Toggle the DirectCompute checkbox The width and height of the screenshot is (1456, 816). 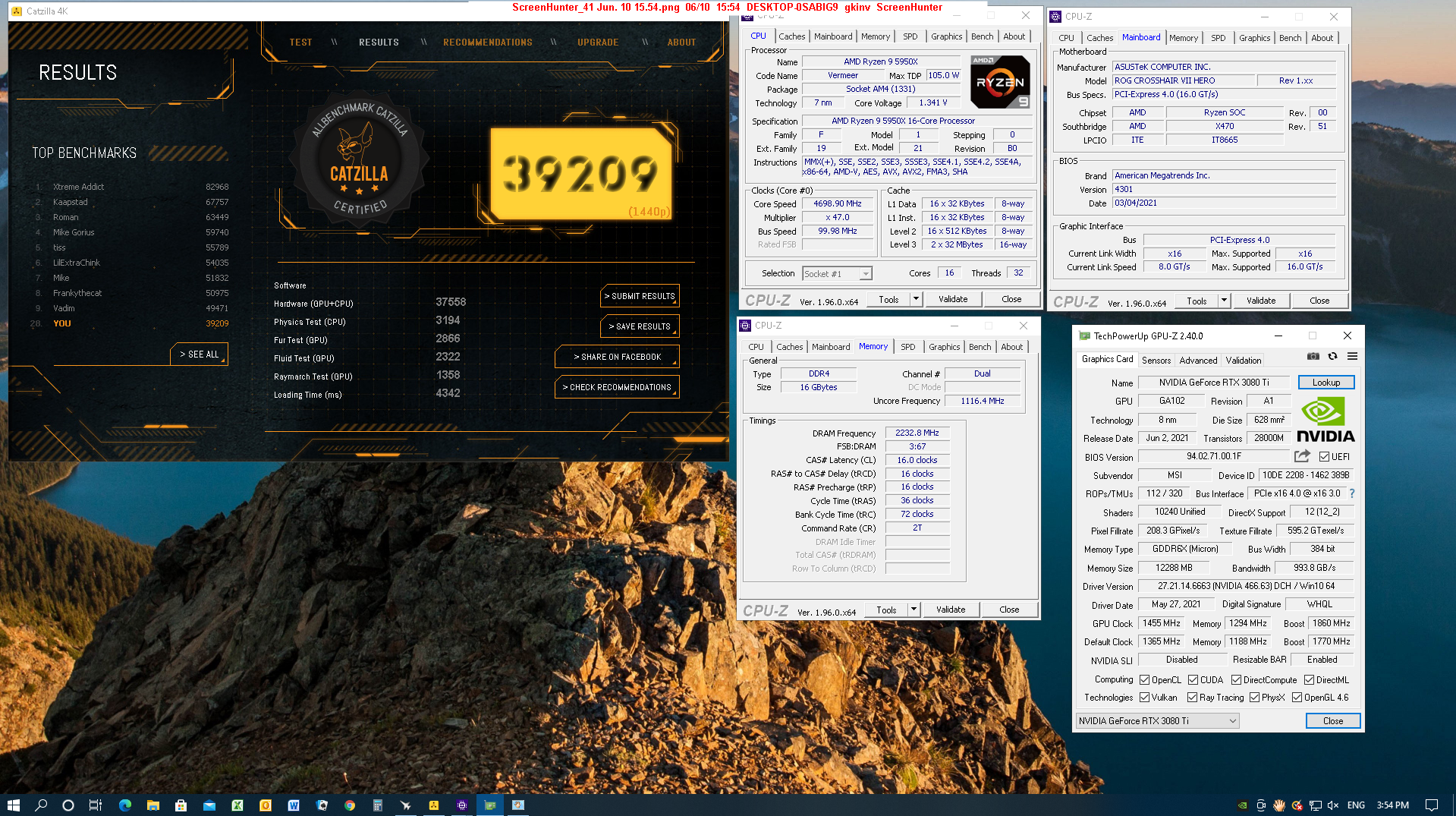(1236, 680)
